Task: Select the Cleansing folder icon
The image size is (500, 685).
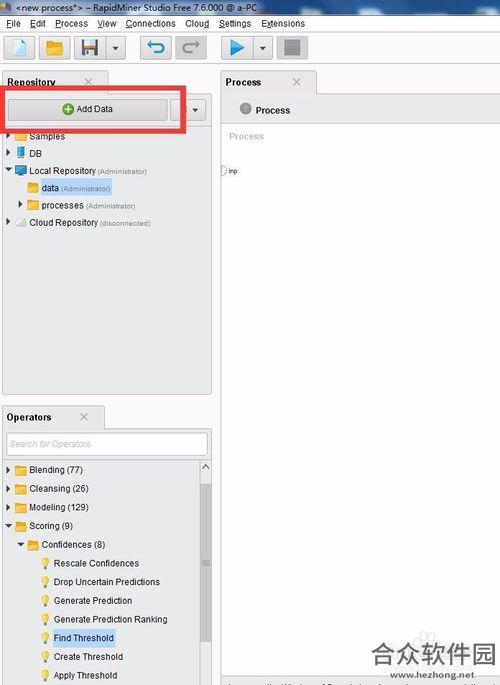Action: pos(21,489)
